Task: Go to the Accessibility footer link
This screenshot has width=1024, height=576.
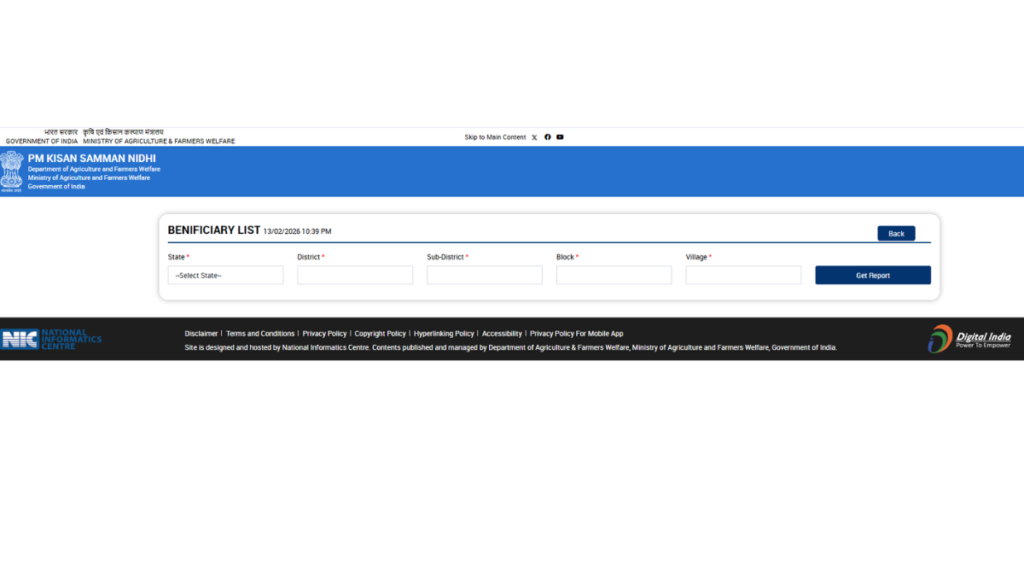Action: pos(502,333)
